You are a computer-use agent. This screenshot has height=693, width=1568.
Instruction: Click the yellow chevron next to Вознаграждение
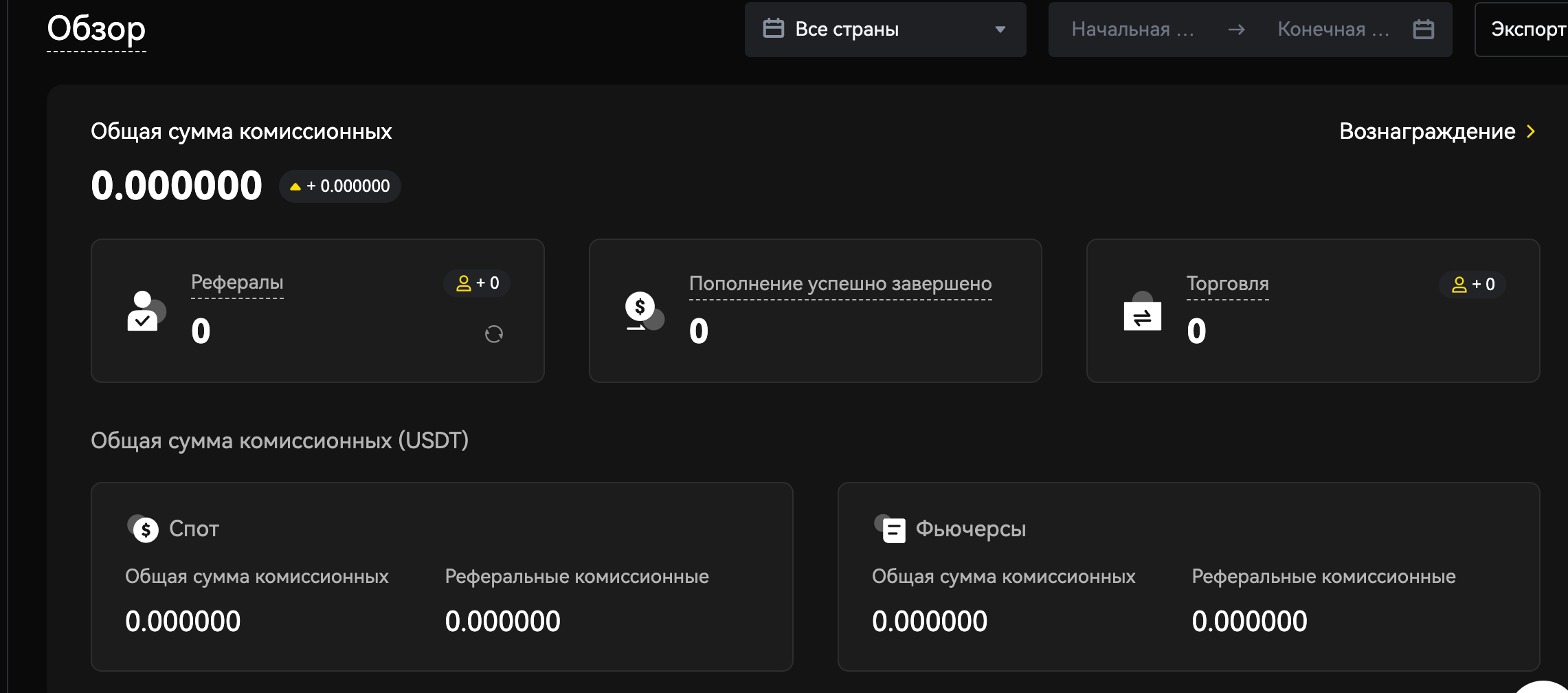(x=1530, y=131)
